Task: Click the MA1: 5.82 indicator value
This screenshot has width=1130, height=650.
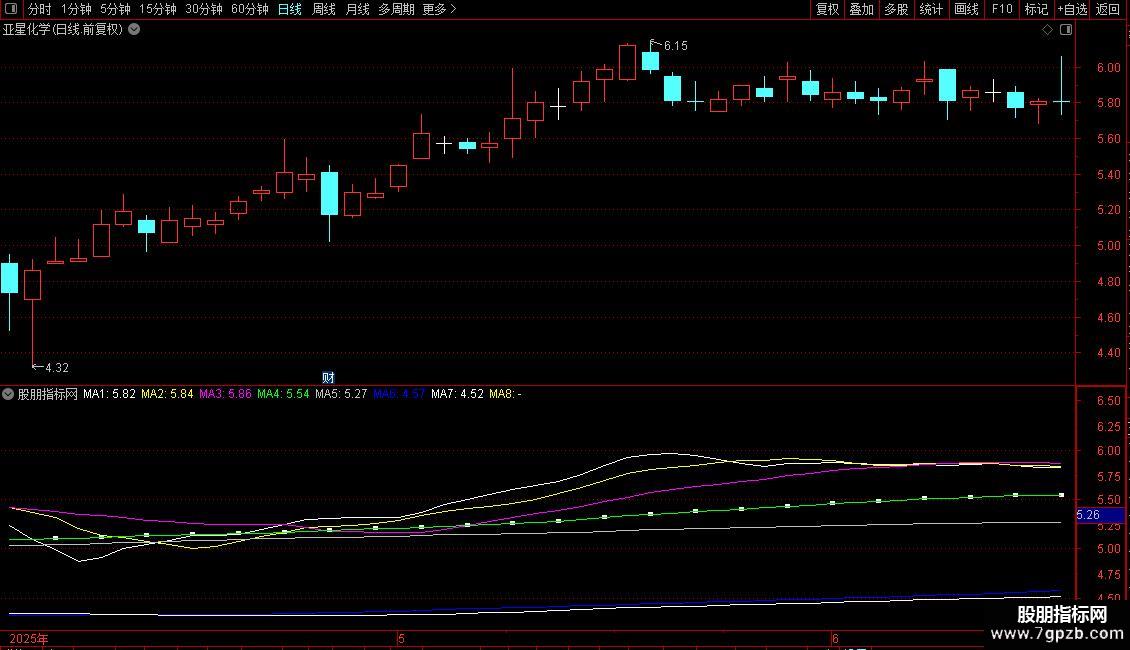Action: (109, 394)
